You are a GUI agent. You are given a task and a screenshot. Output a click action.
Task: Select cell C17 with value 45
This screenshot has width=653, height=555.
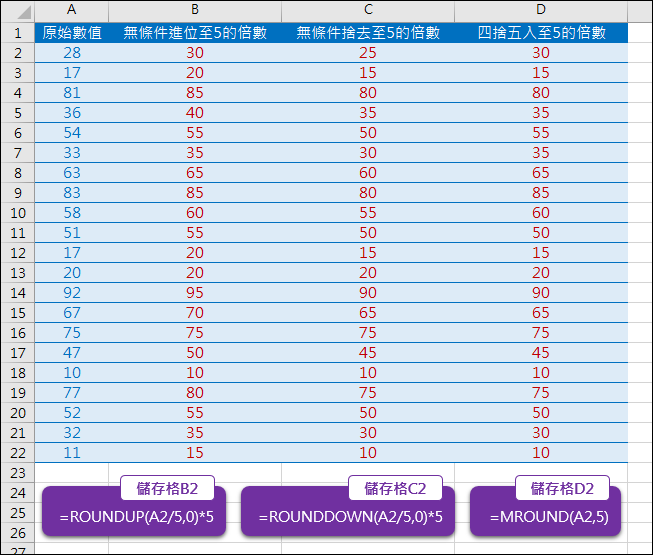[x=368, y=353]
